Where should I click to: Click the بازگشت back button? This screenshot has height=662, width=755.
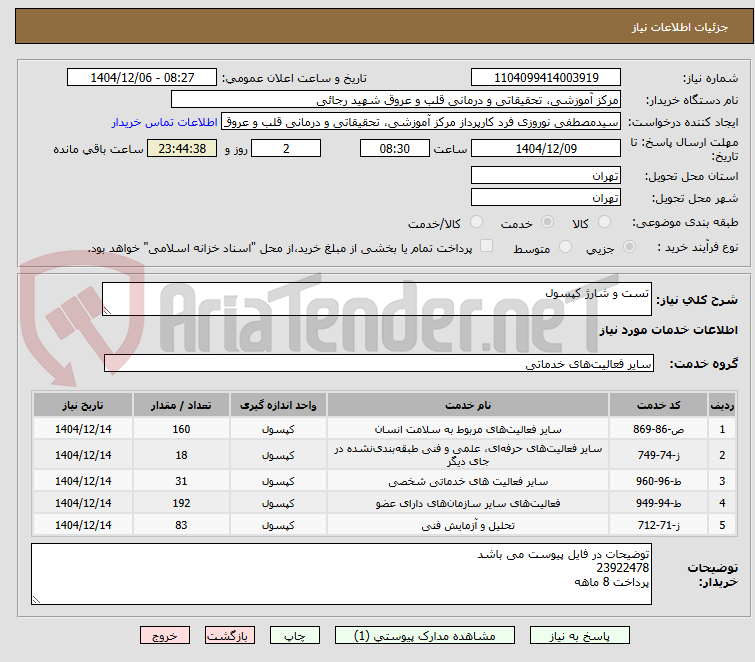pos(229,636)
